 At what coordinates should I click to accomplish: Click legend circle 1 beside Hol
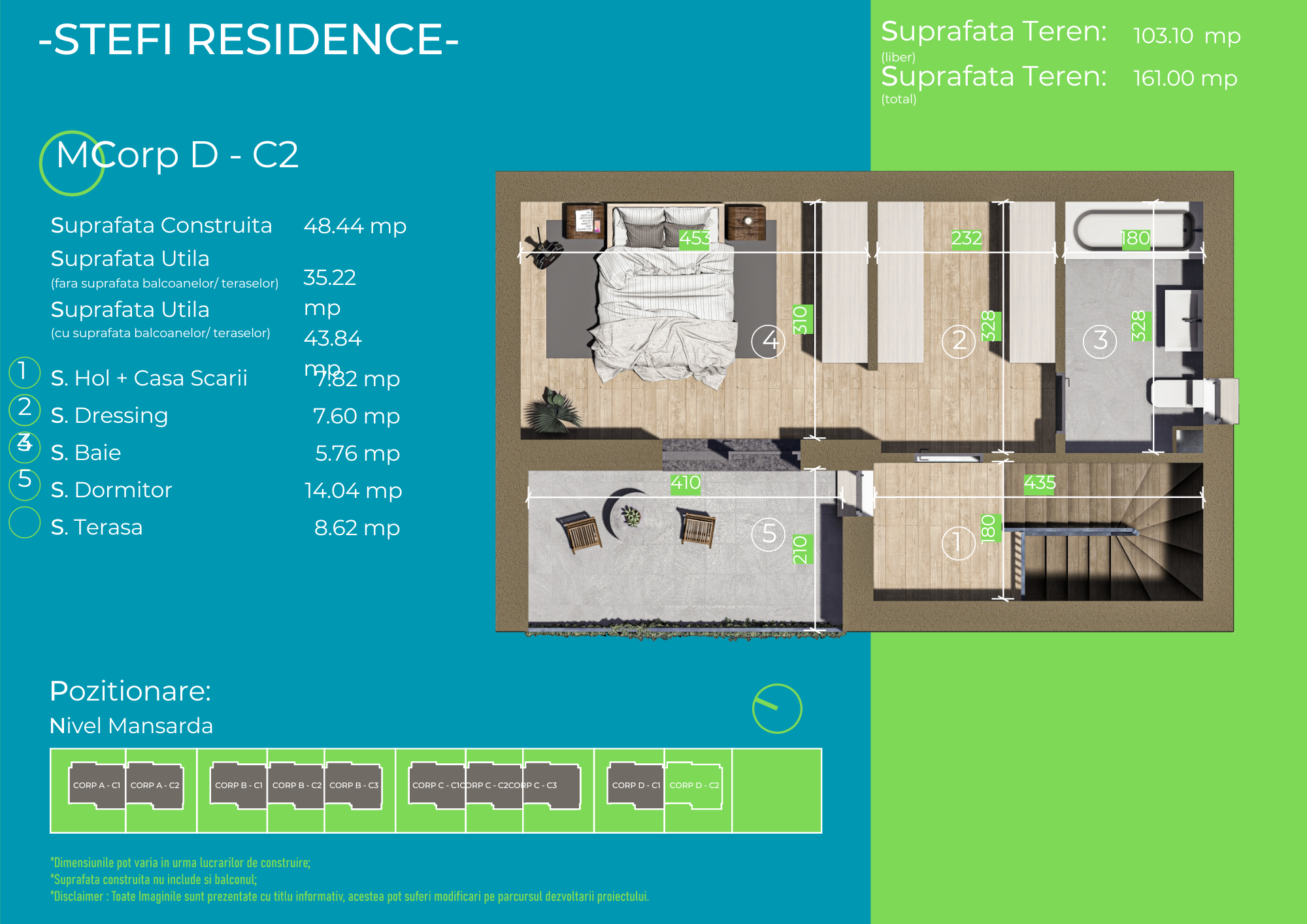(25, 372)
